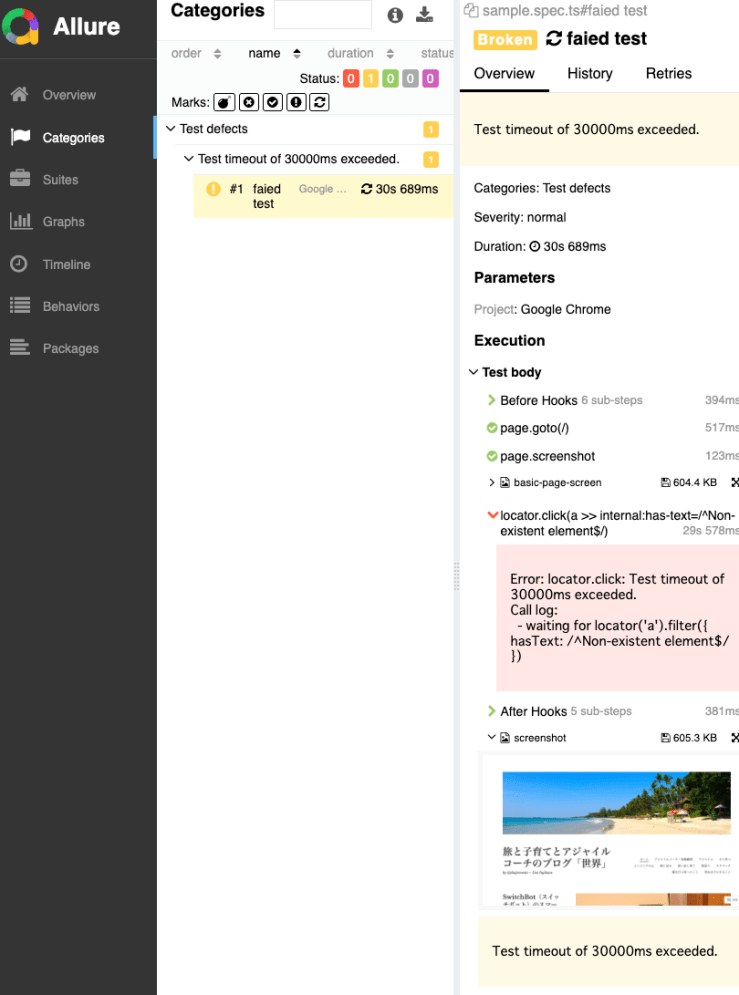This screenshot has height=995, width=739.
Task: Click the download CSV icon
Action: [x=425, y=15]
